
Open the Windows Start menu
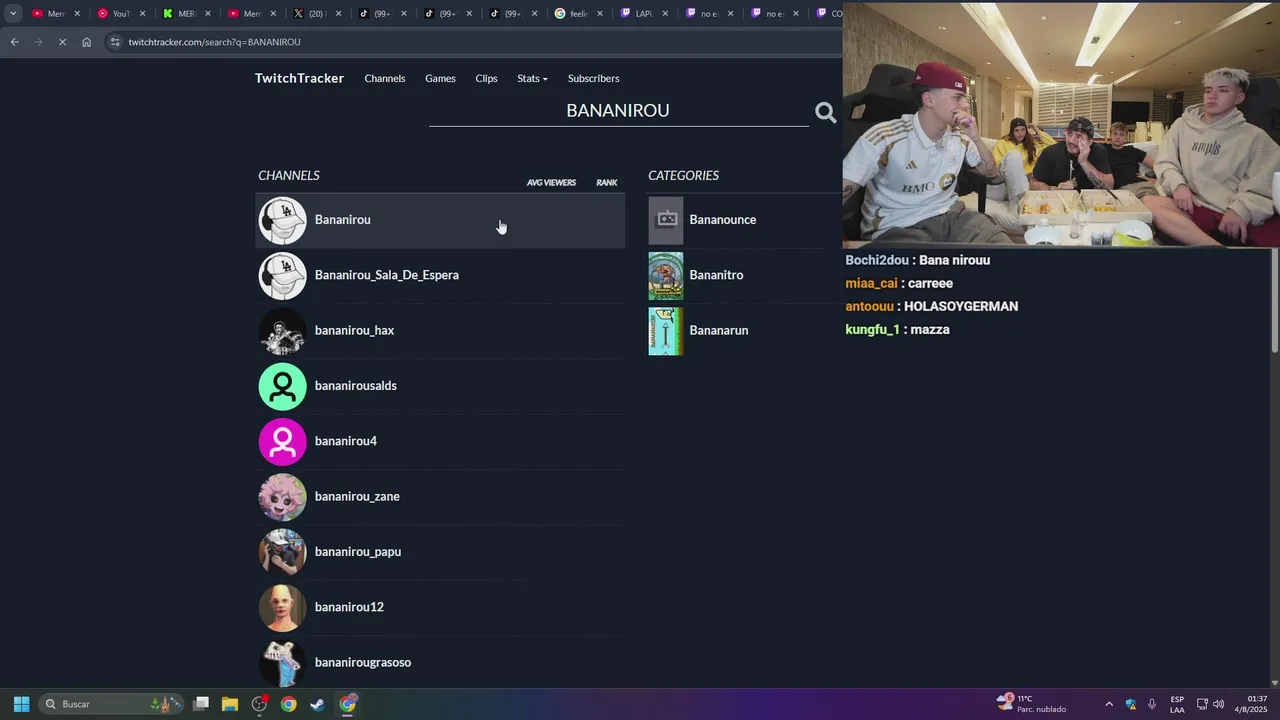[21, 704]
